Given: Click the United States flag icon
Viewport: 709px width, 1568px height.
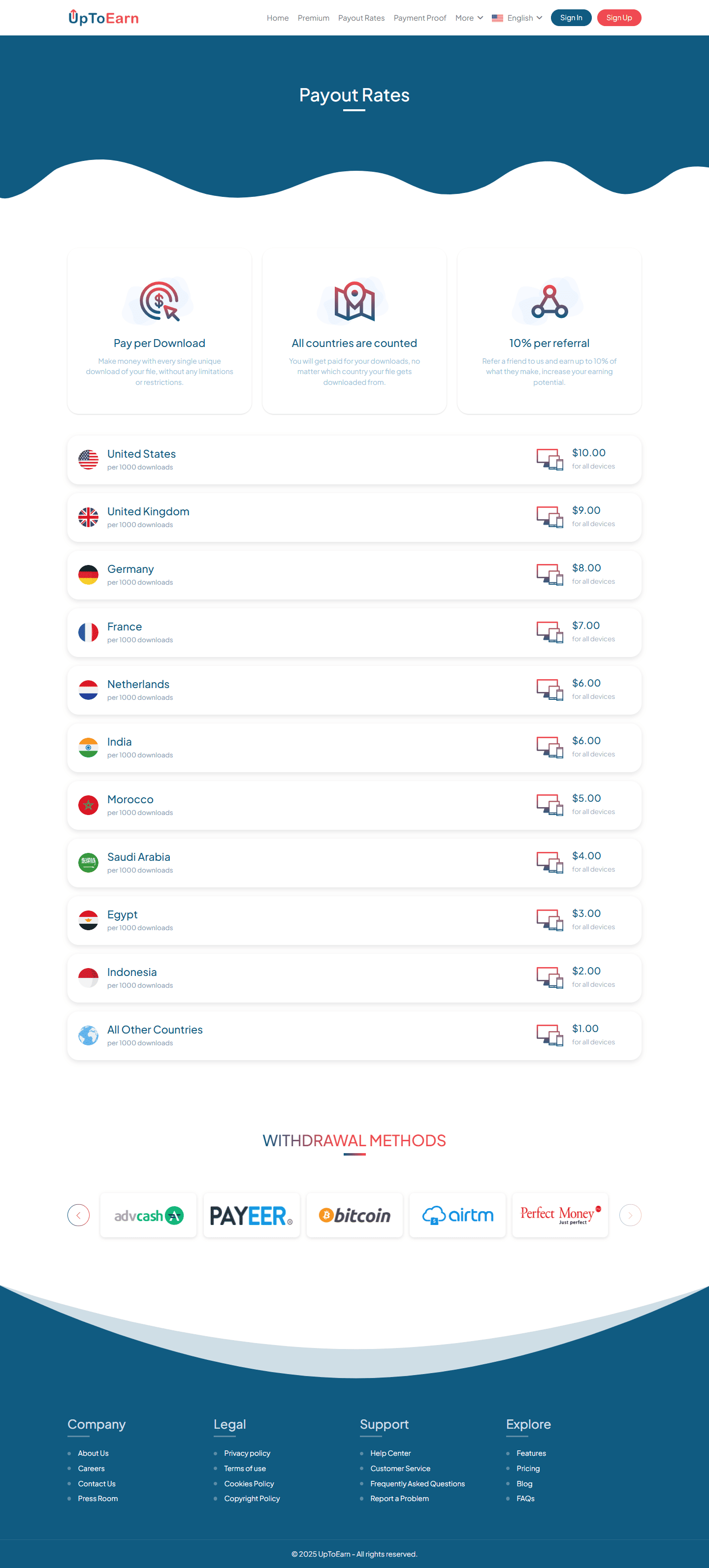Looking at the screenshot, I should coord(88,460).
